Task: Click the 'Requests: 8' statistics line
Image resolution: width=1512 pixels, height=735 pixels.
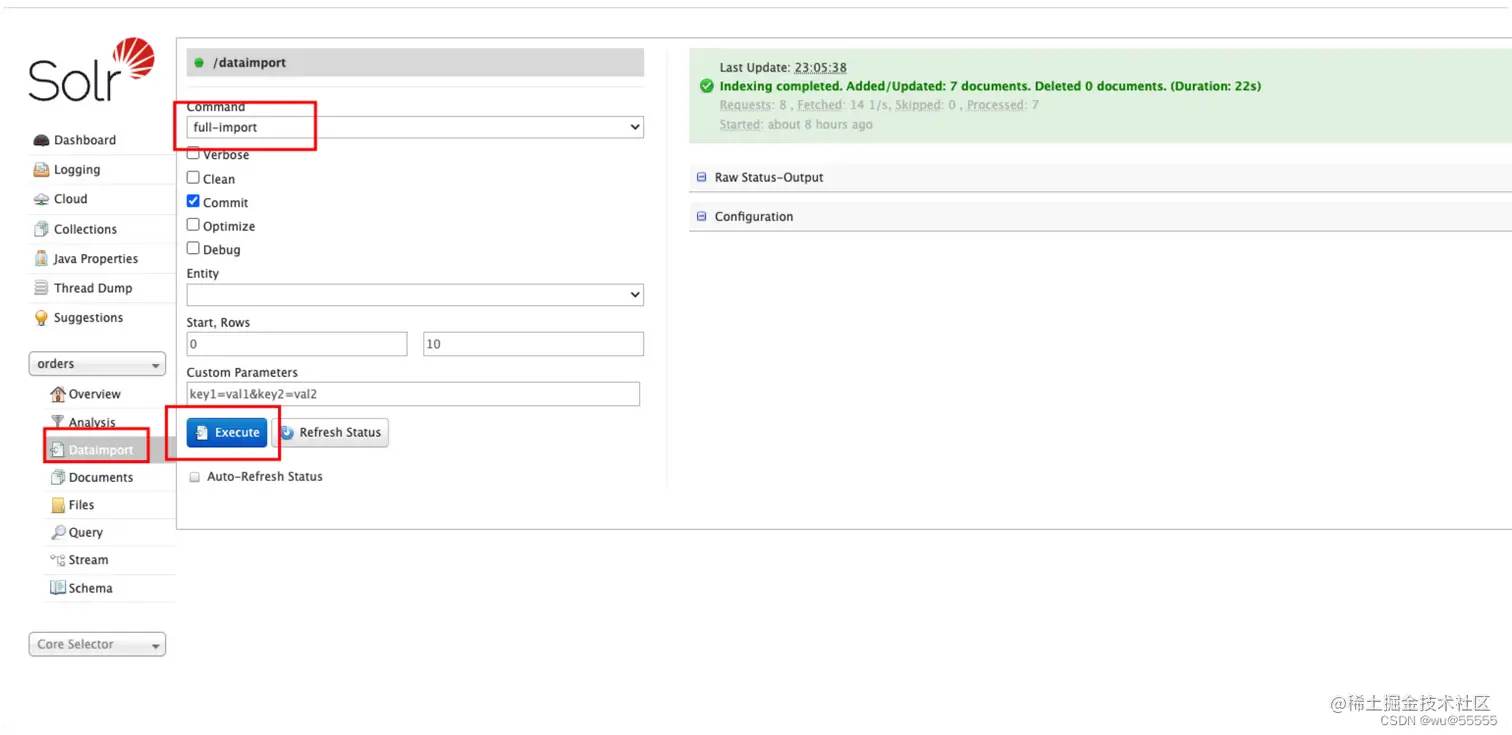Action: 879,105
